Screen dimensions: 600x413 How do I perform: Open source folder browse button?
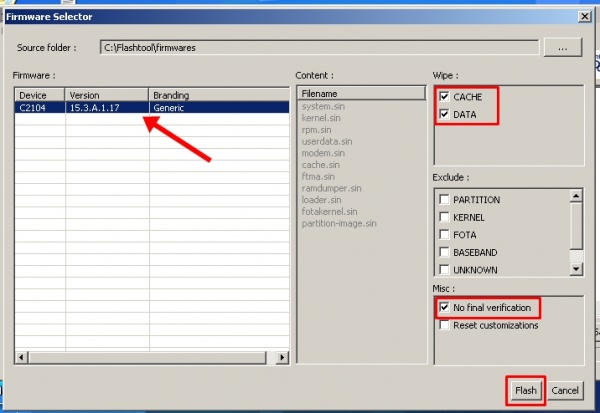tap(563, 48)
